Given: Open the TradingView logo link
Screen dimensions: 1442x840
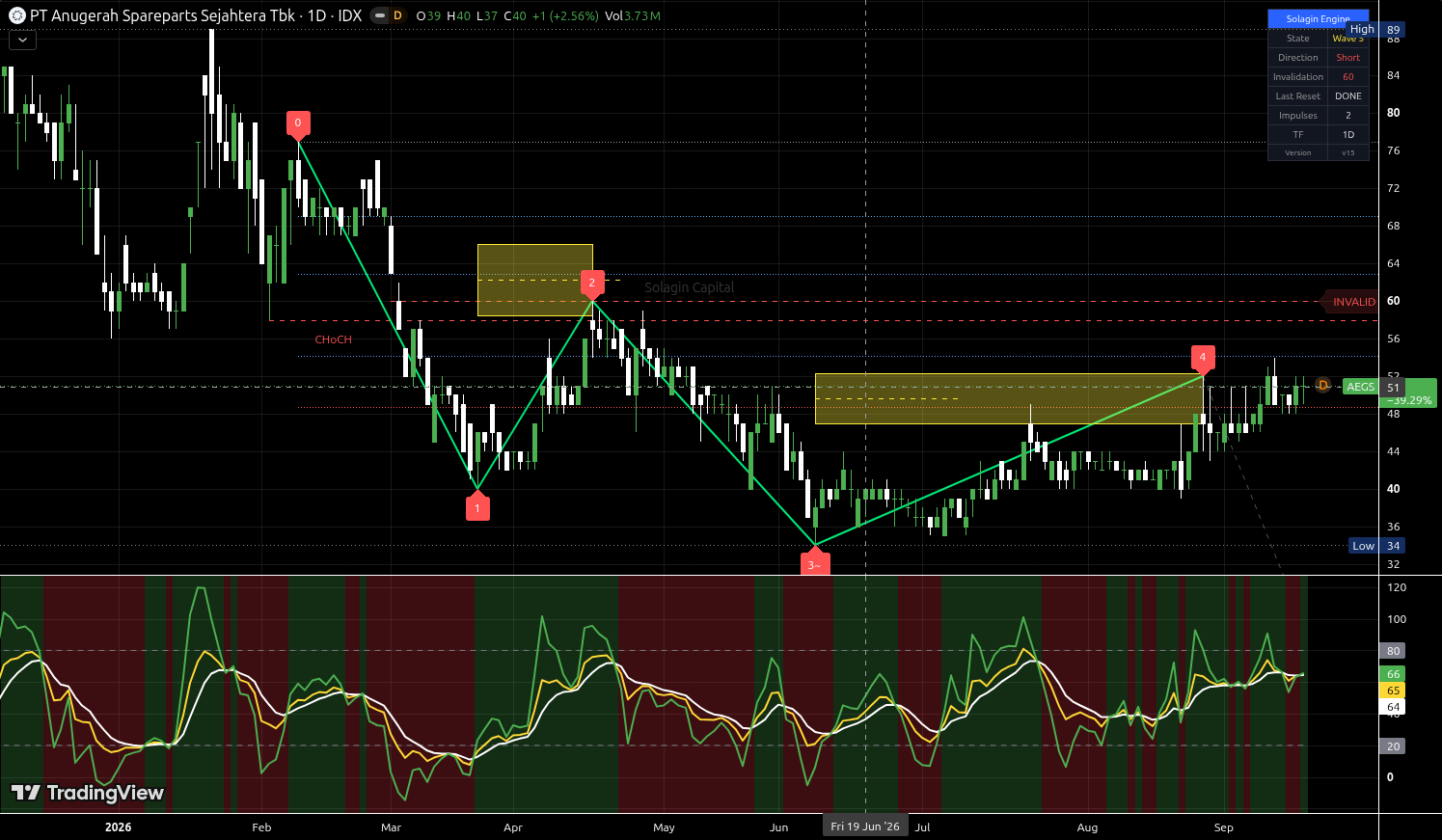Looking at the screenshot, I should 87,793.
